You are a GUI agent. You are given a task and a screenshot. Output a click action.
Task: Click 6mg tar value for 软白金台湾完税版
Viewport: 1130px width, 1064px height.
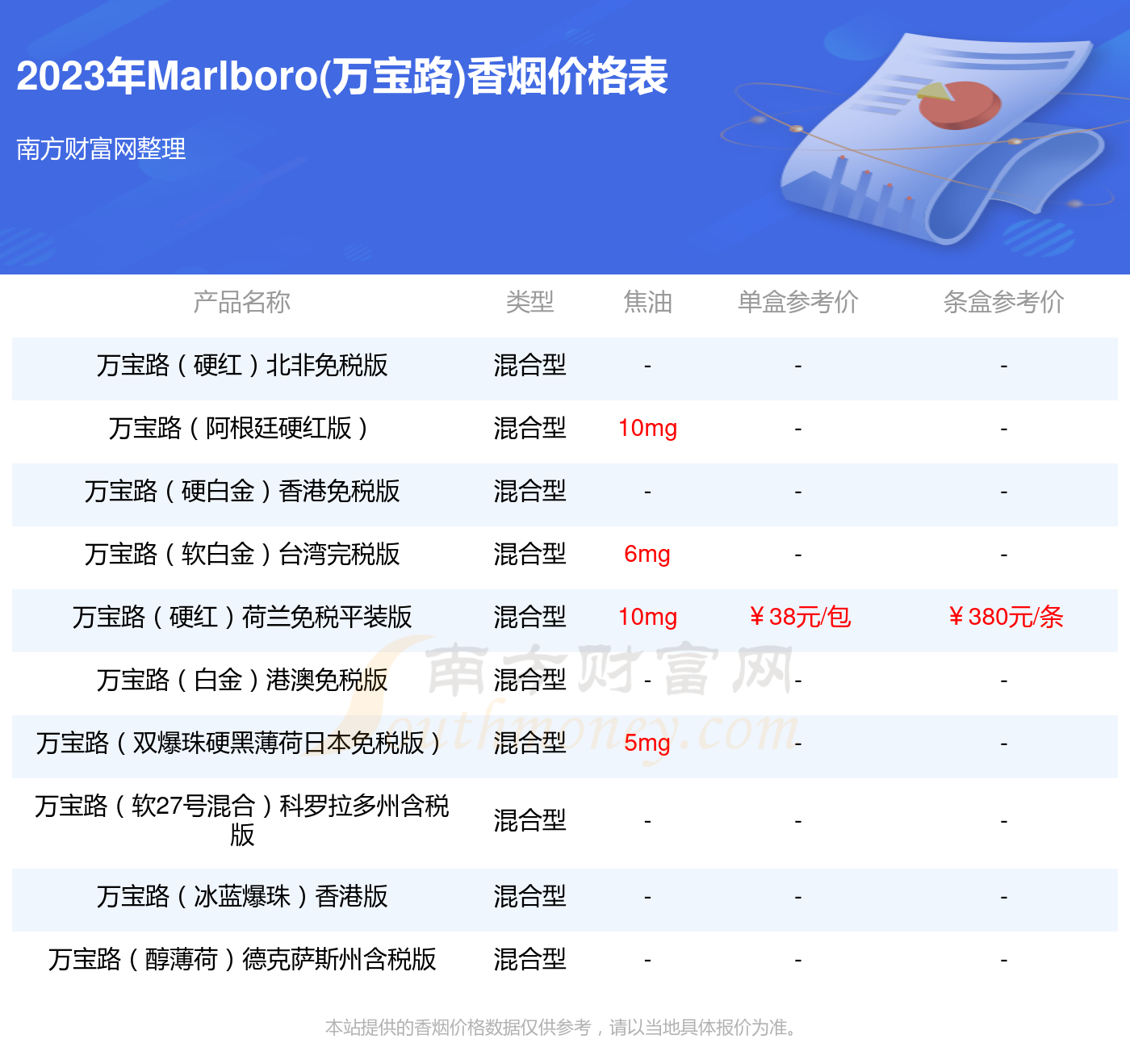click(x=647, y=555)
